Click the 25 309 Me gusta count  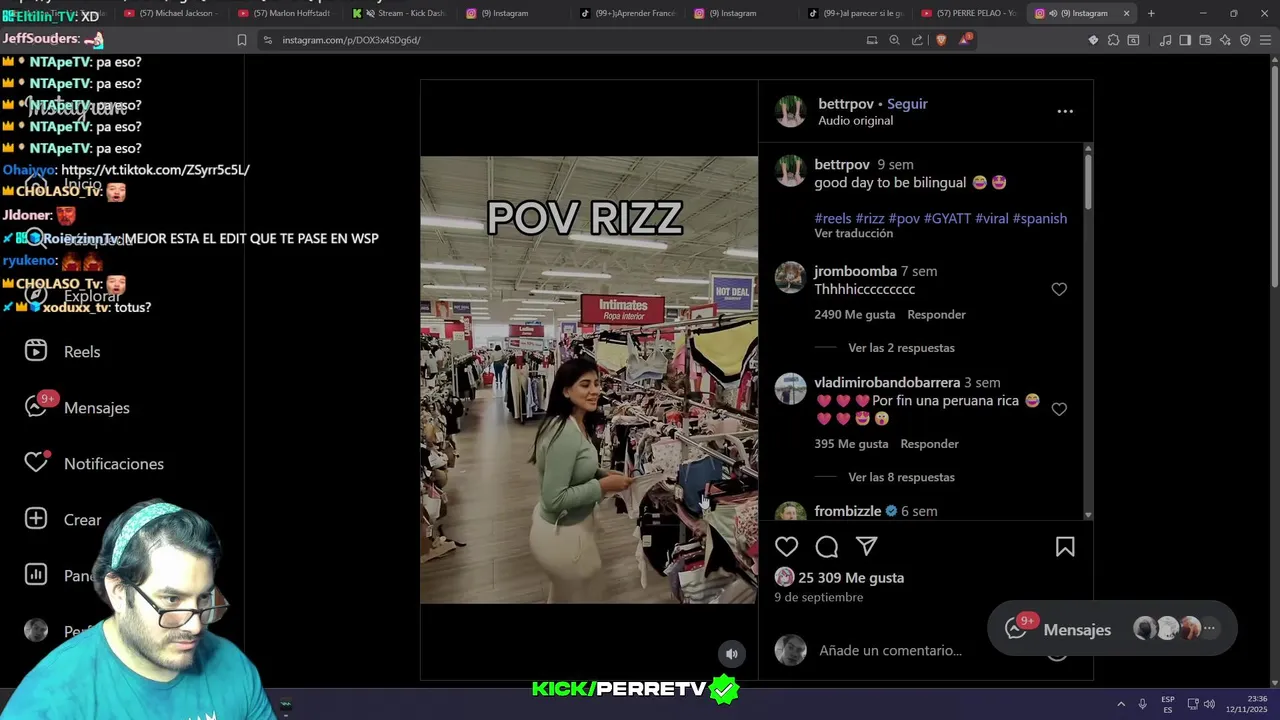point(851,577)
